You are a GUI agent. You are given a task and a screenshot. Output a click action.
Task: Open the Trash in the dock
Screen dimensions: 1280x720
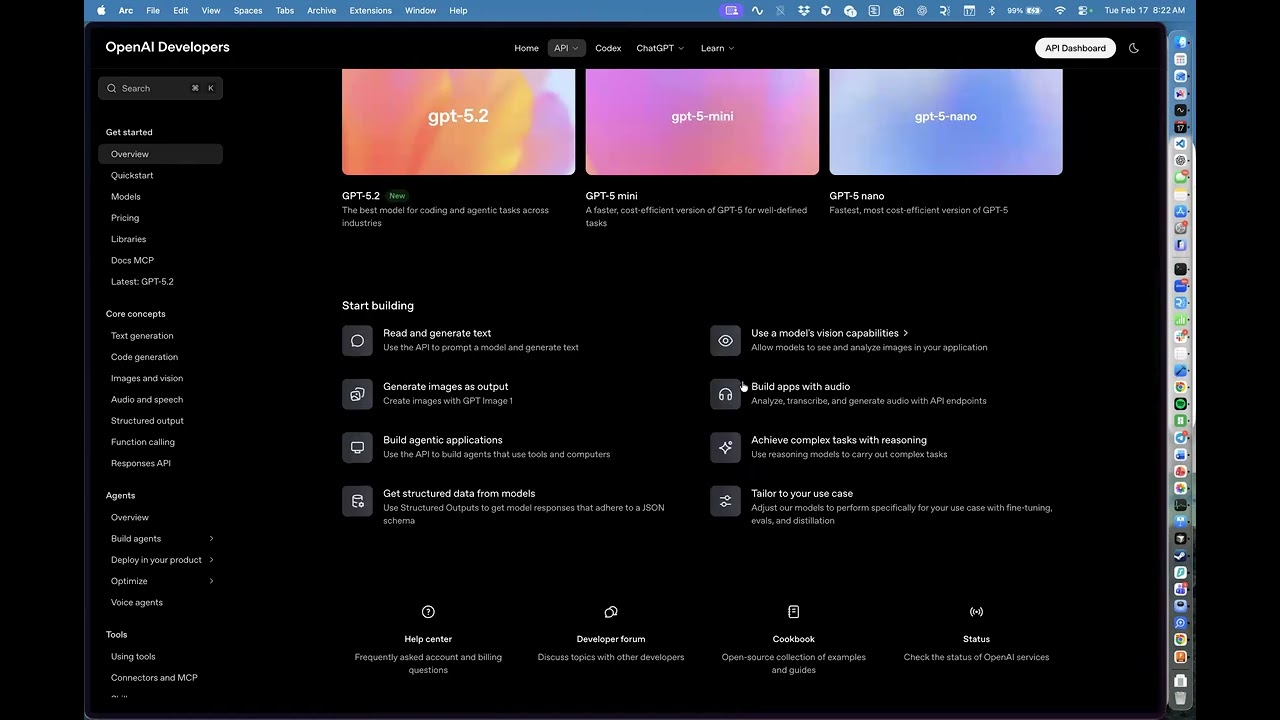pos(1180,697)
